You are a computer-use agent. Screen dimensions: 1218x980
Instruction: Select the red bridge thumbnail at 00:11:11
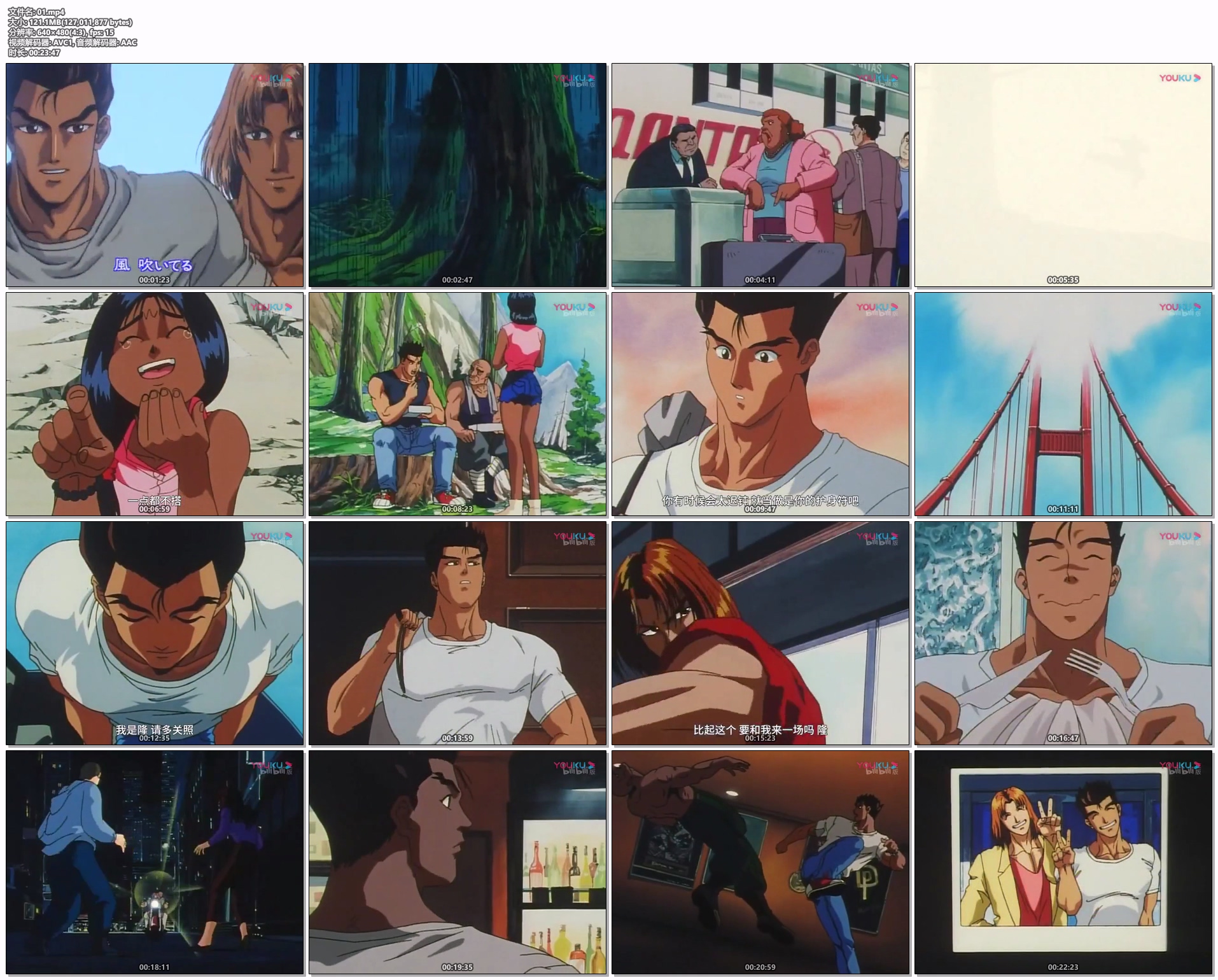pyautogui.click(x=1063, y=404)
